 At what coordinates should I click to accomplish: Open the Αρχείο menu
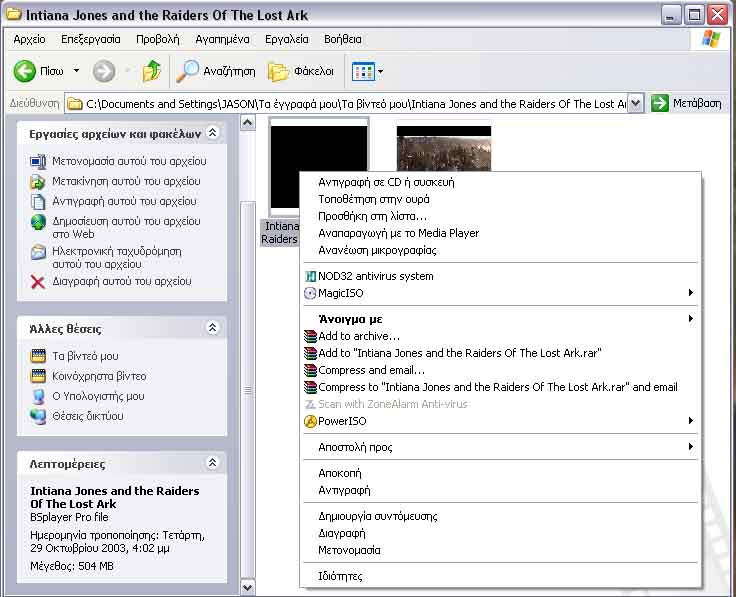[30, 39]
